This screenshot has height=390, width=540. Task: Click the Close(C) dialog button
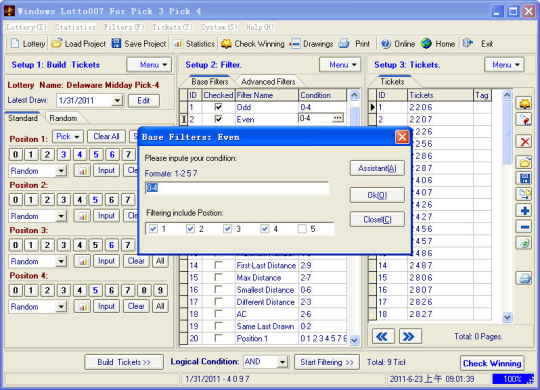[x=377, y=219]
